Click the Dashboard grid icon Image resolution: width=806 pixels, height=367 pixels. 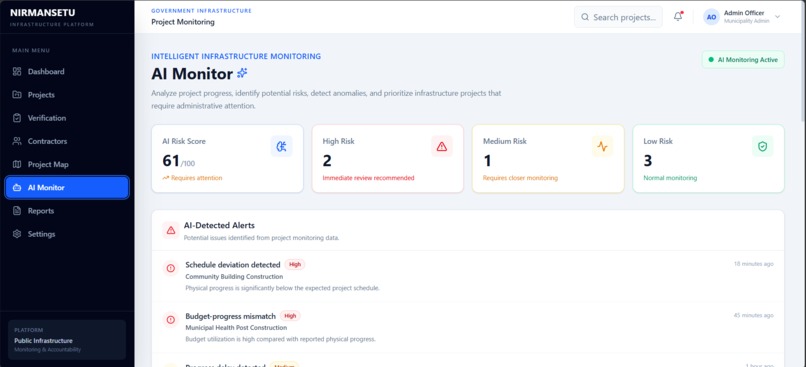17,71
